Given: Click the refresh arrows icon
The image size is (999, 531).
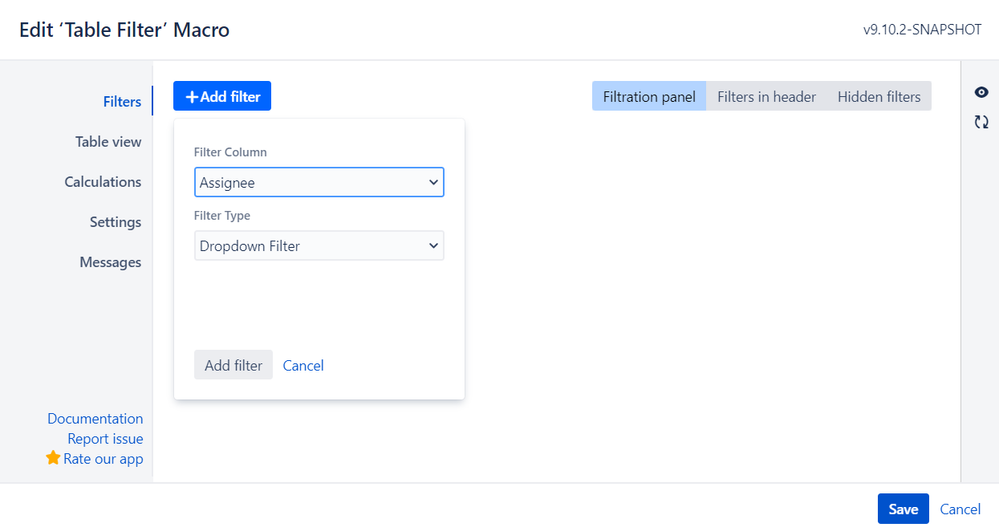Looking at the screenshot, I should point(981,122).
